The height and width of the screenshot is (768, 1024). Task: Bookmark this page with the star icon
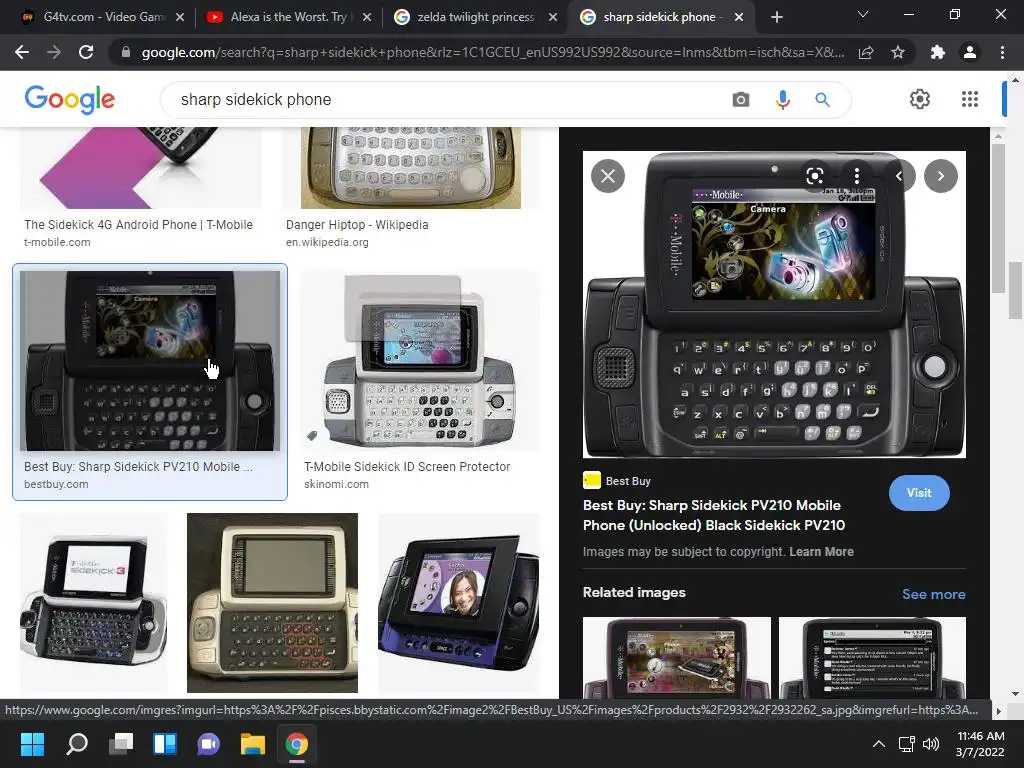898,52
